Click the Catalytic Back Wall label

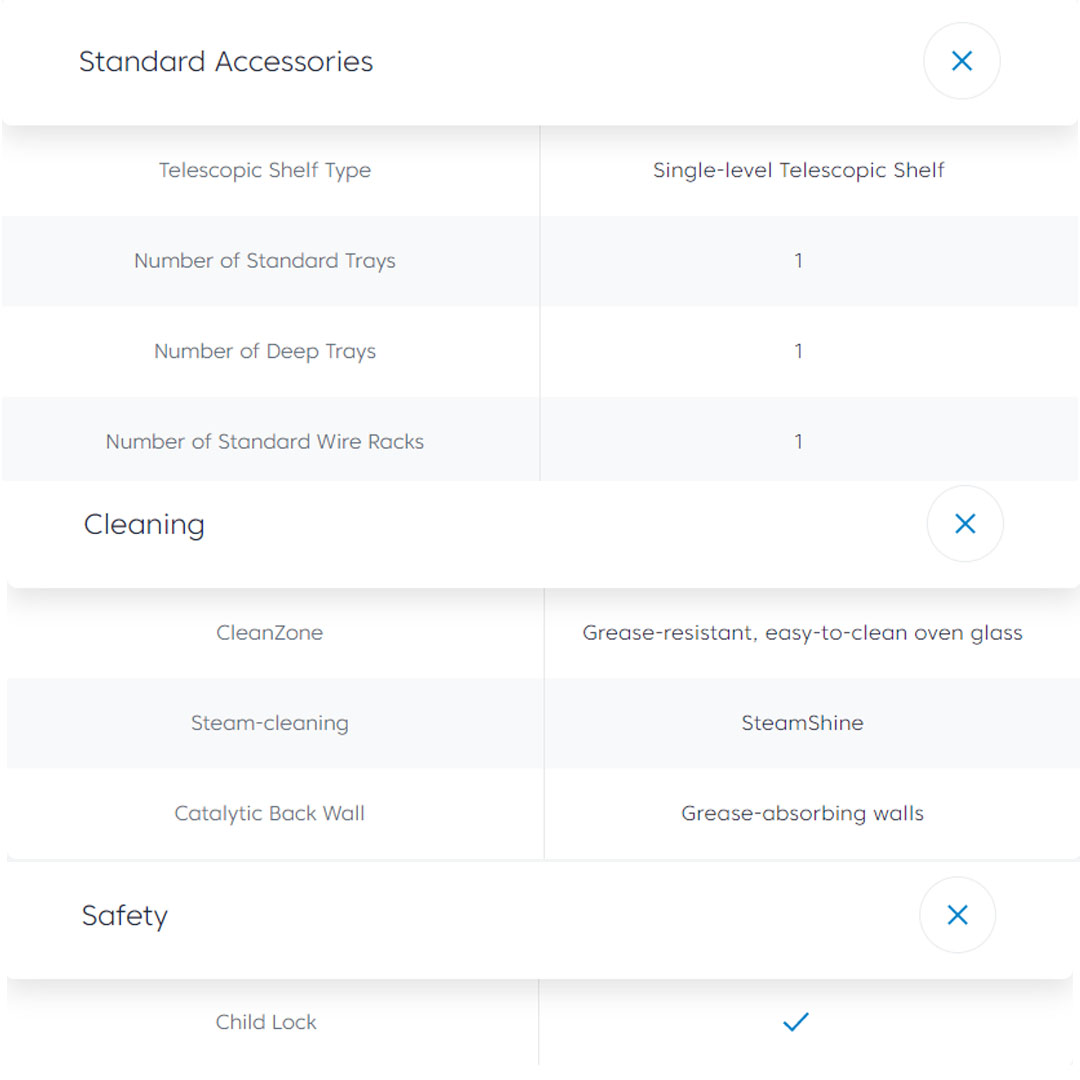[270, 813]
